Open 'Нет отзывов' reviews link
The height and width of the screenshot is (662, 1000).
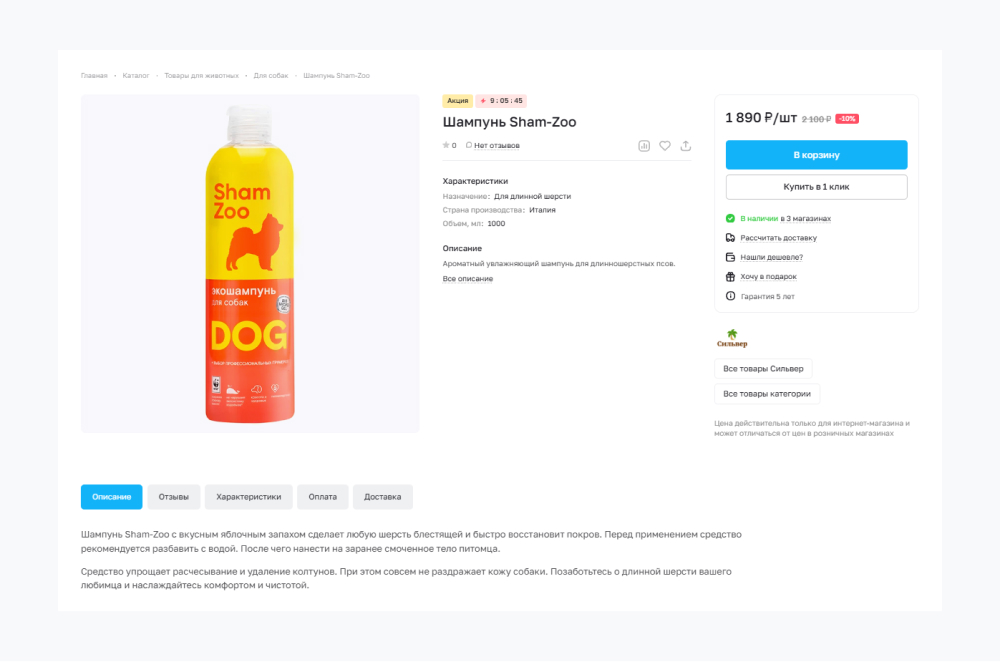tap(496, 146)
